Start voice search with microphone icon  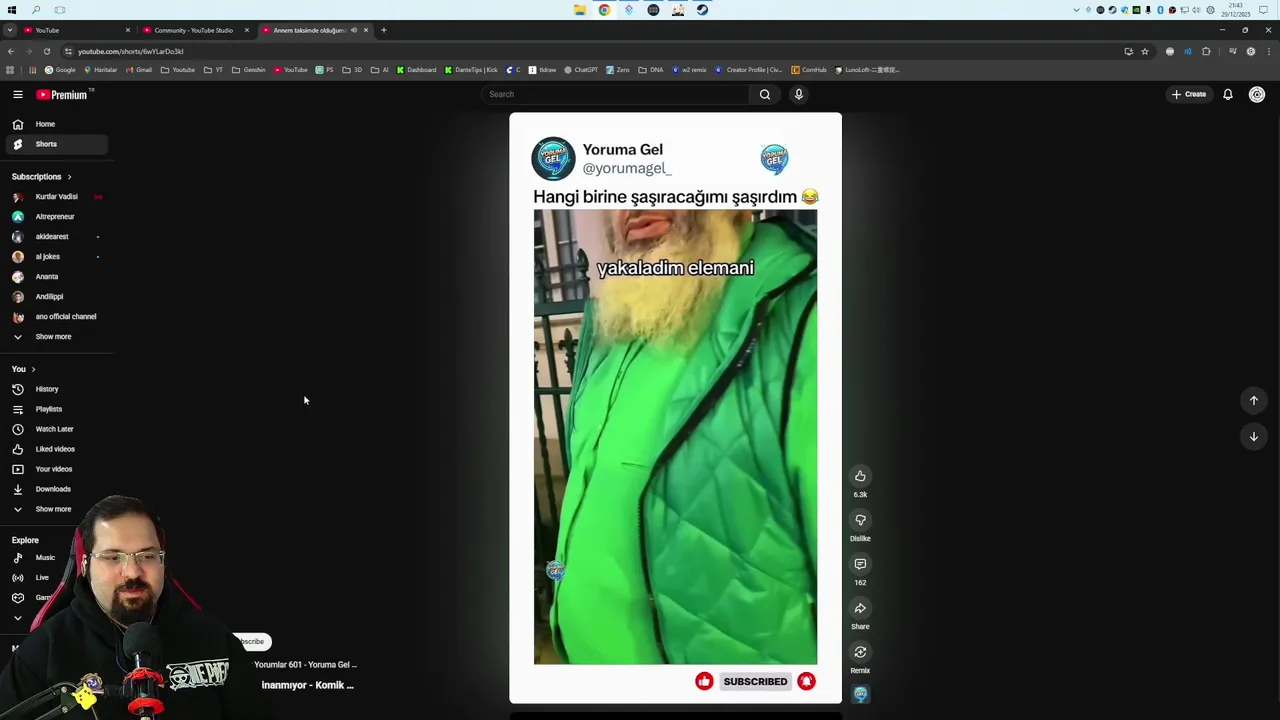pyautogui.click(x=799, y=94)
